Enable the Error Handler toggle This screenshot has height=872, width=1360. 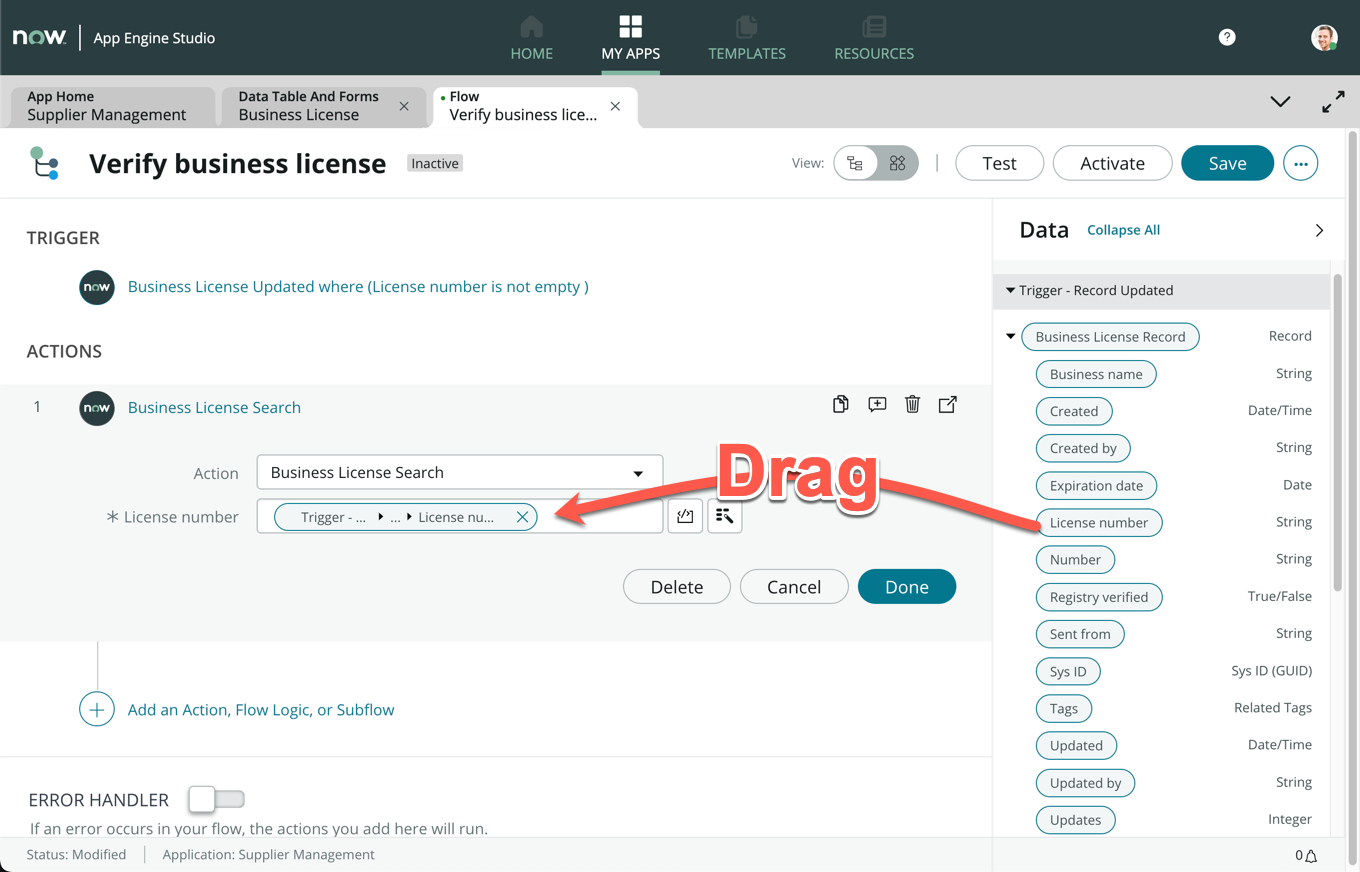tap(216, 799)
